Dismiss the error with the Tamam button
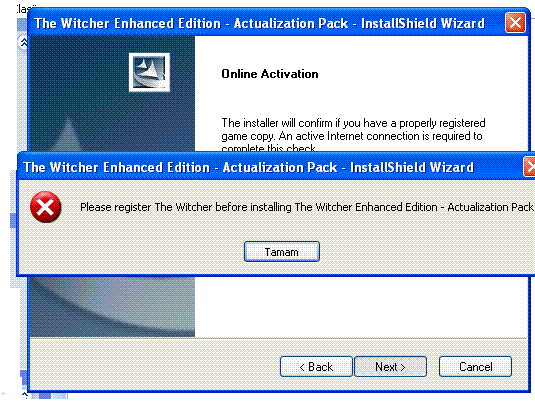The width and height of the screenshot is (535, 401). [x=282, y=252]
